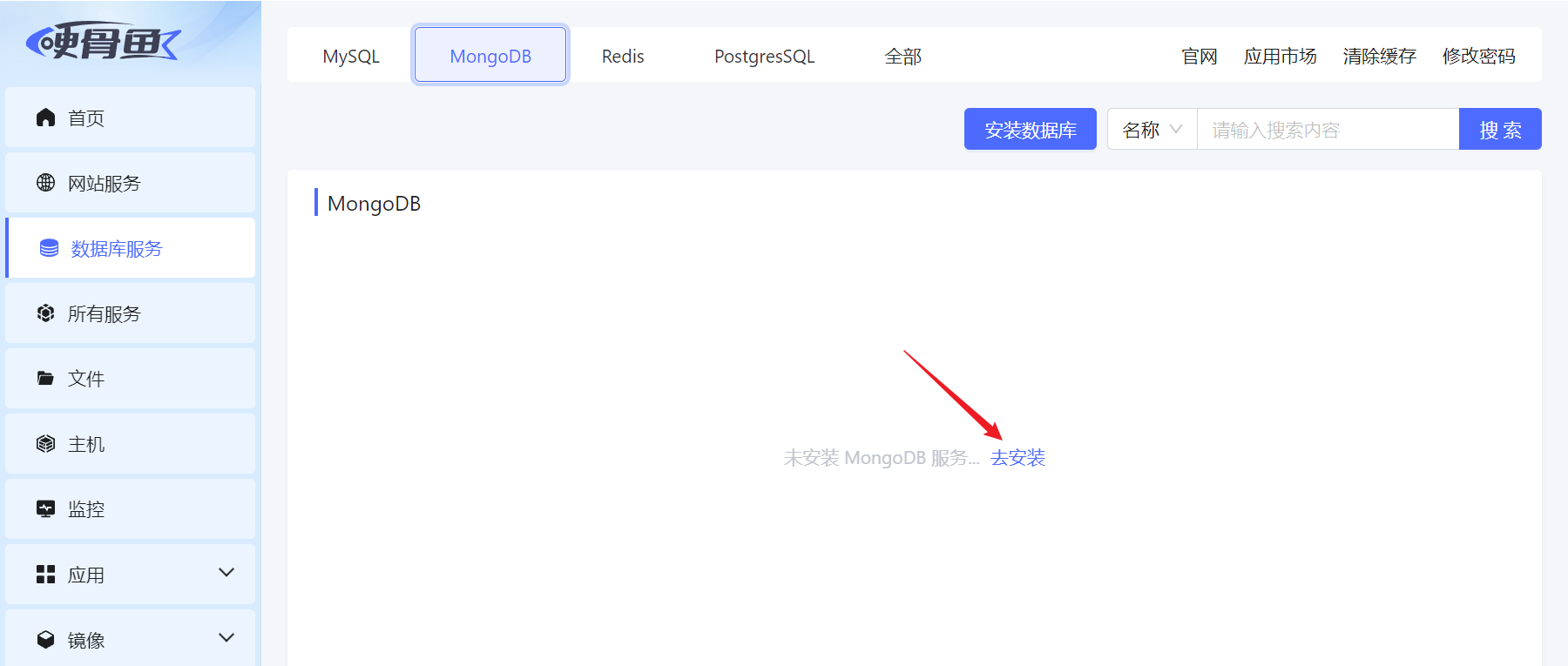The image size is (1568, 666).
Task: Select the MongoDB tab
Action: 490,56
